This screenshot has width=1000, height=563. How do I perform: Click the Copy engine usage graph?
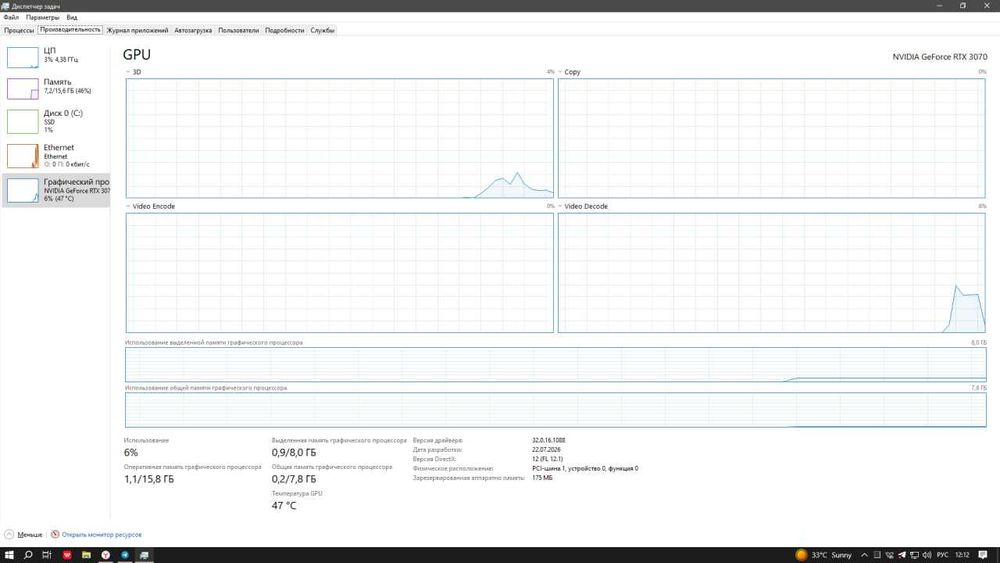[772, 138]
